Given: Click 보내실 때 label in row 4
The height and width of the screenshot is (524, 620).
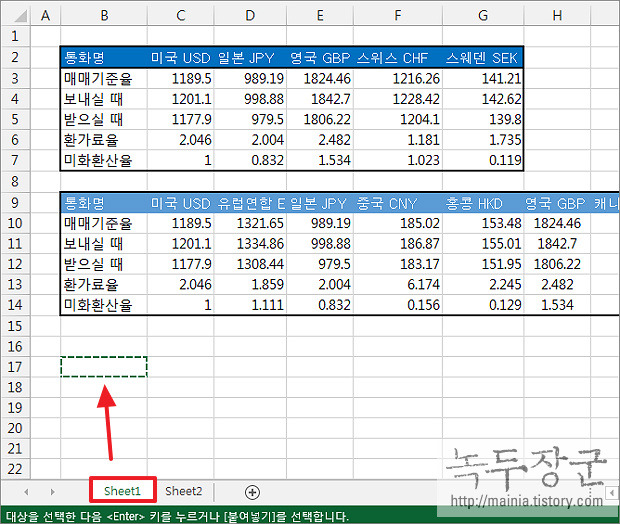Looking at the screenshot, I should point(104,99).
